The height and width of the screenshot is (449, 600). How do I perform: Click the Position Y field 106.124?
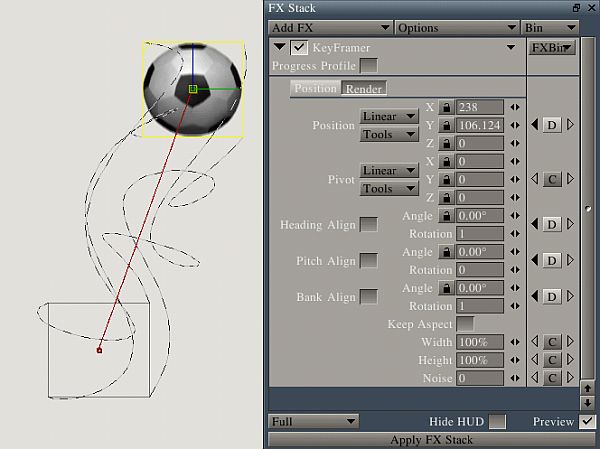pyautogui.click(x=479, y=125)
